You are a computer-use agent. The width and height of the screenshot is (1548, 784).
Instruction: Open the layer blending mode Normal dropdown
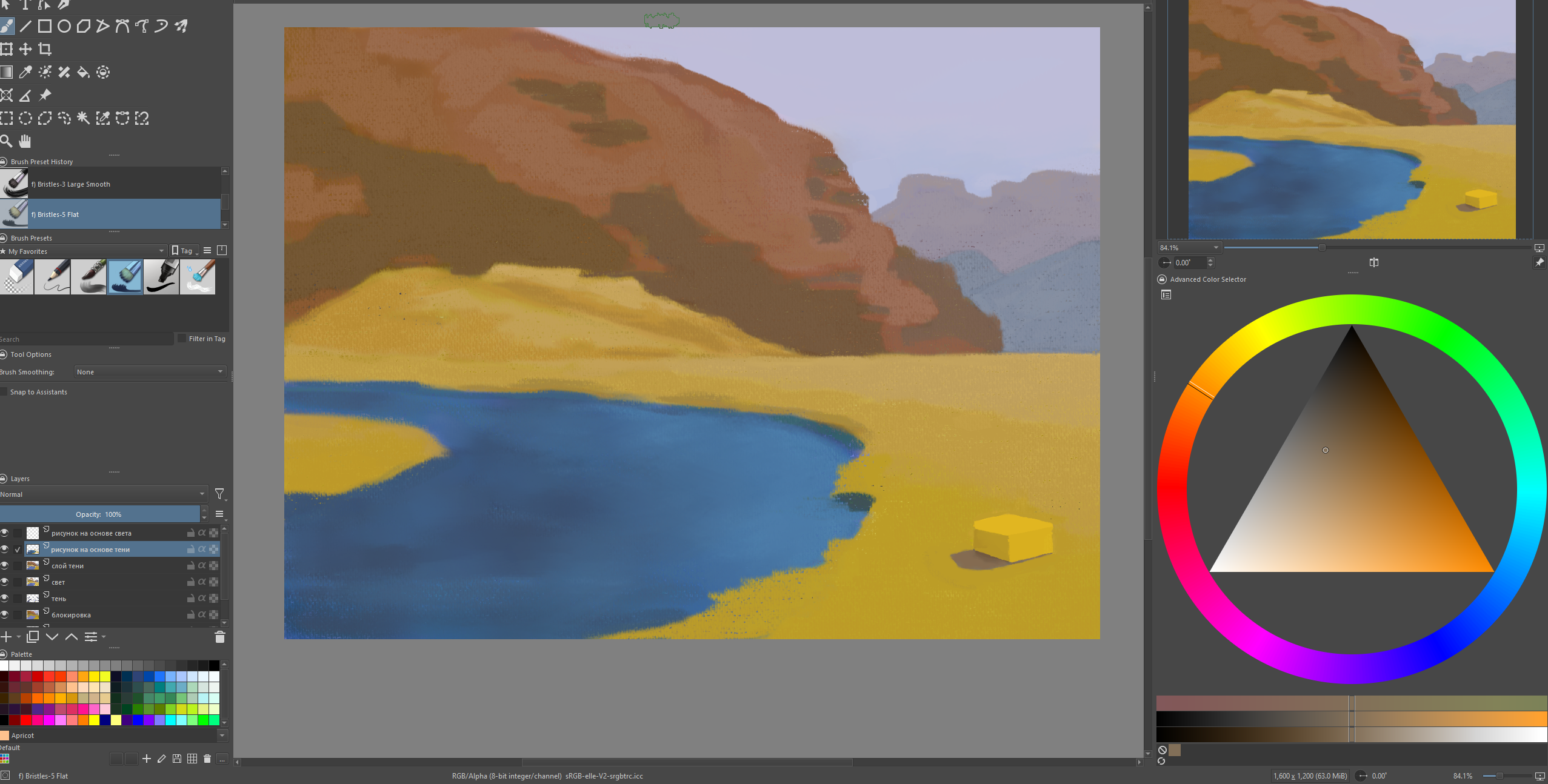103,494
